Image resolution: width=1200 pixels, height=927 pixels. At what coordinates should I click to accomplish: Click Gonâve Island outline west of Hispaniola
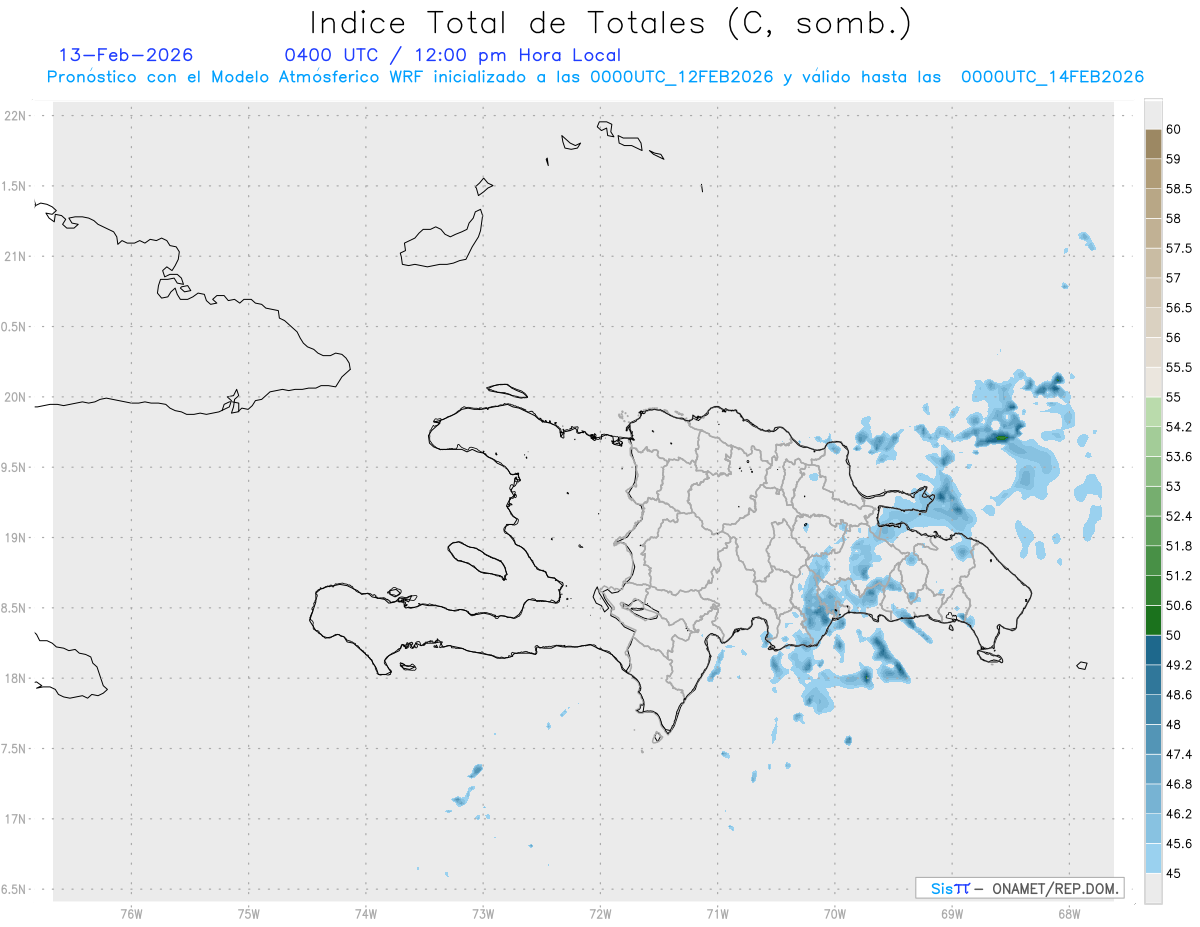[x=476, y=559]
